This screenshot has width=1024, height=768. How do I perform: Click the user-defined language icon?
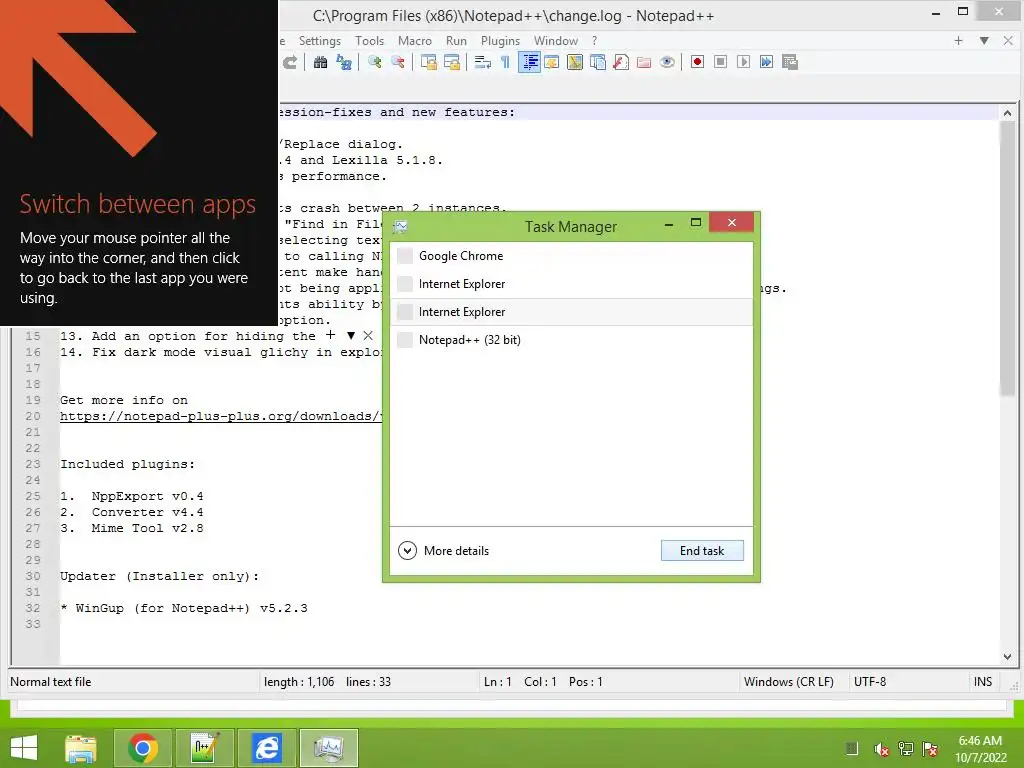tap(552, 62)
